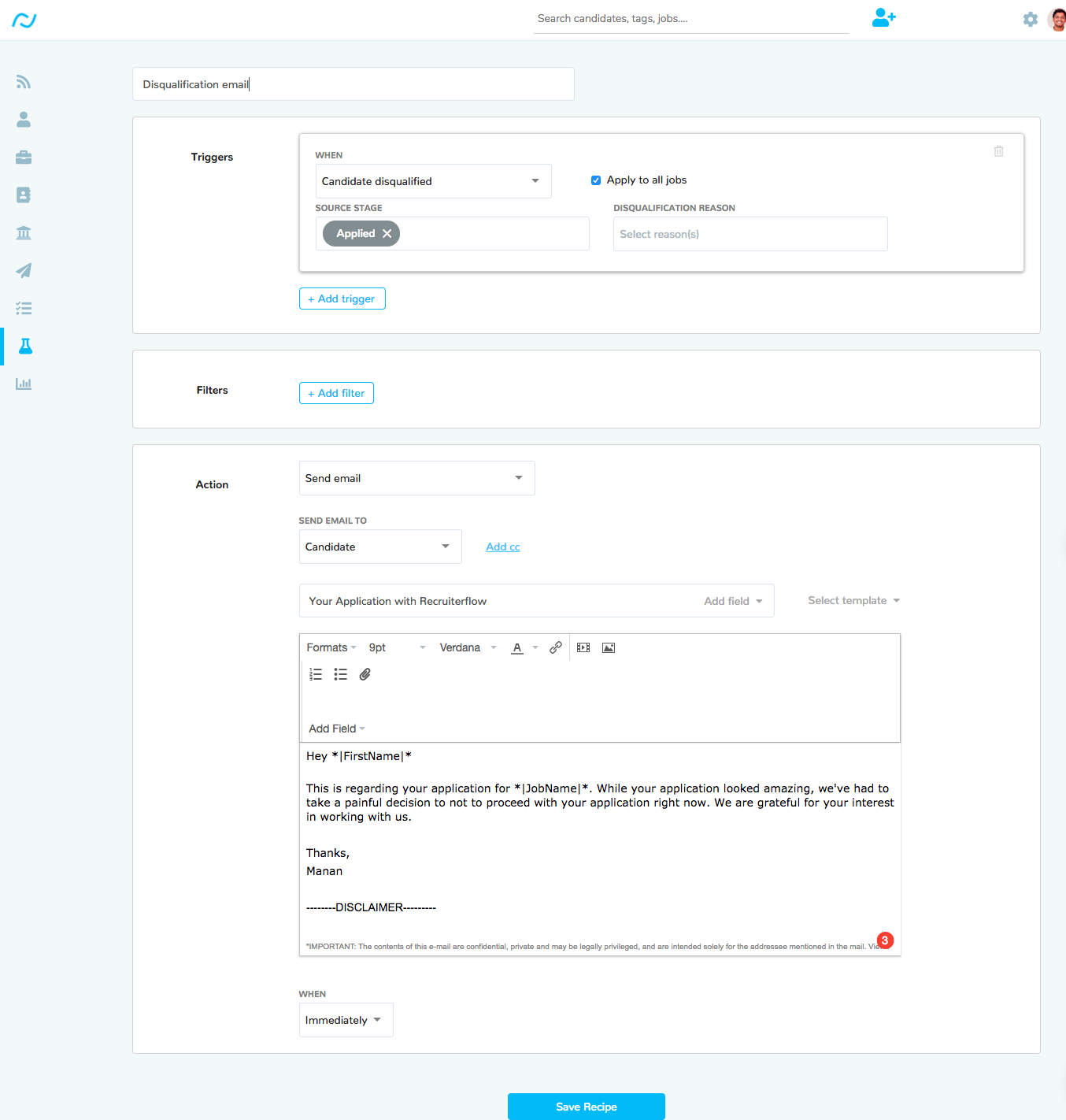
Task: Click the Add cc link
Action: click(x=503, y=547)
